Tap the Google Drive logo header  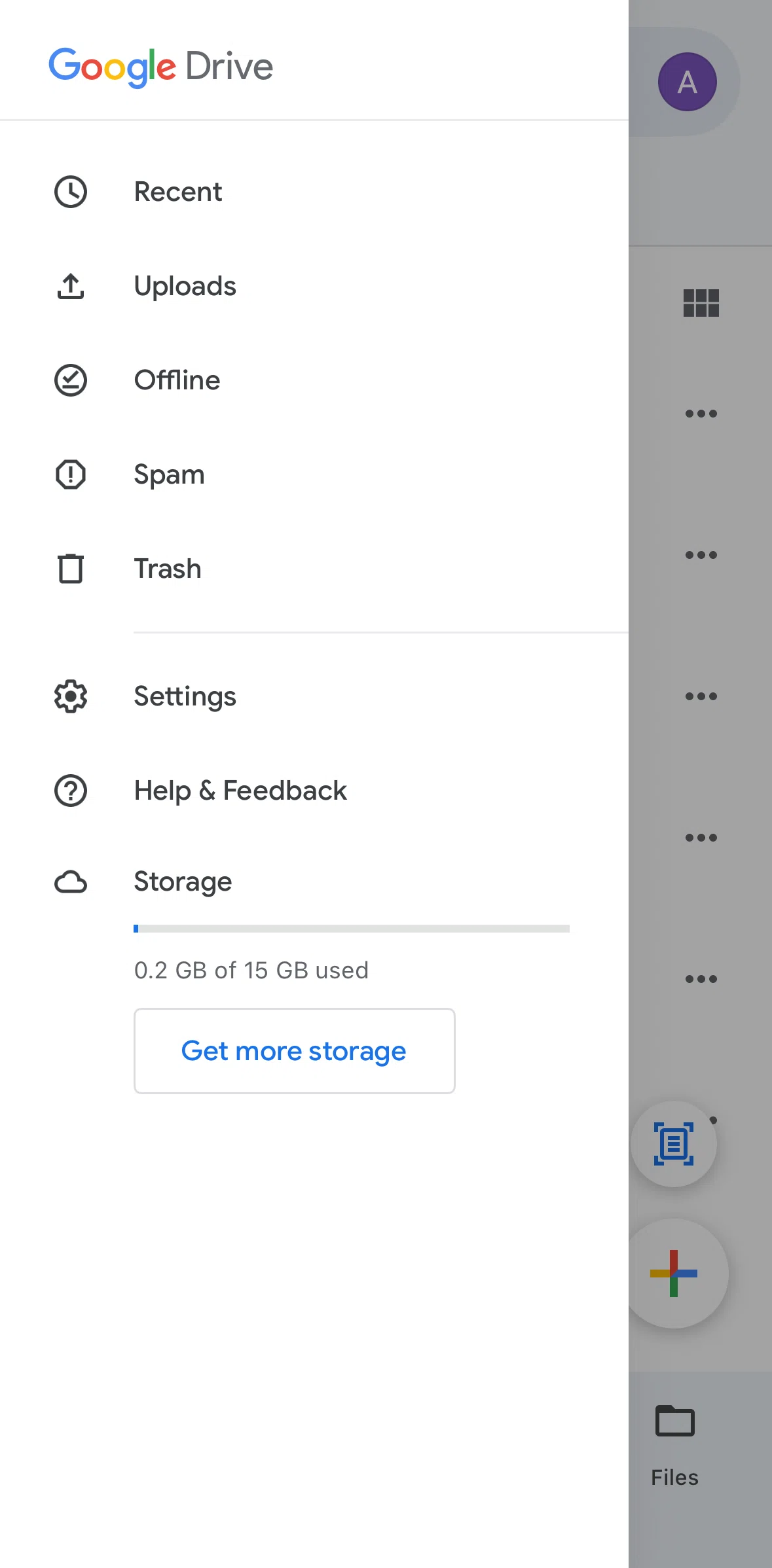point(161,67)
